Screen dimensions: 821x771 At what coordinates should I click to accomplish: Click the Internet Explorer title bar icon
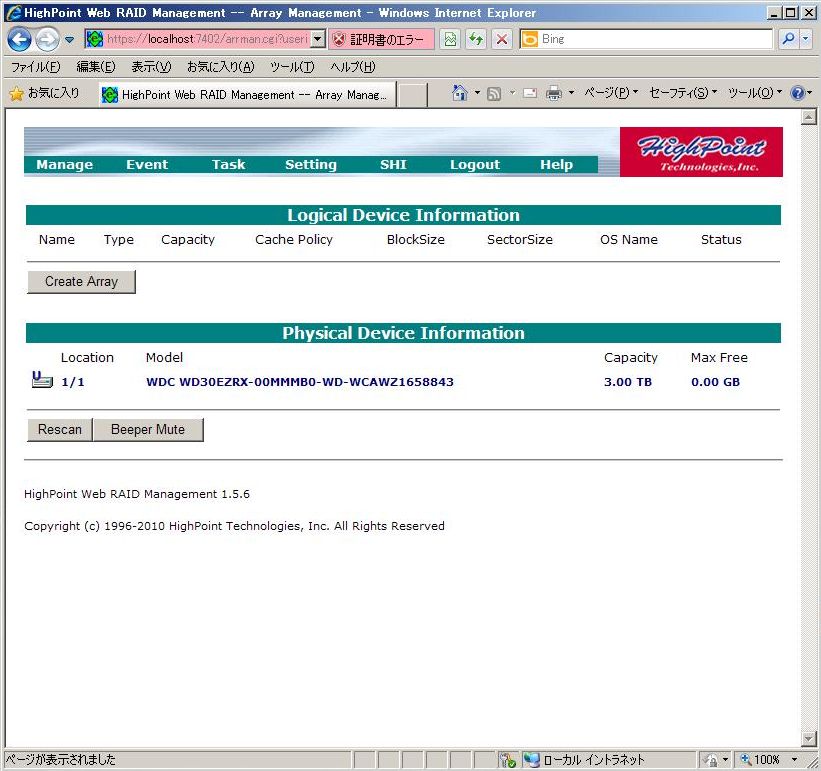[x=14, y=13]
